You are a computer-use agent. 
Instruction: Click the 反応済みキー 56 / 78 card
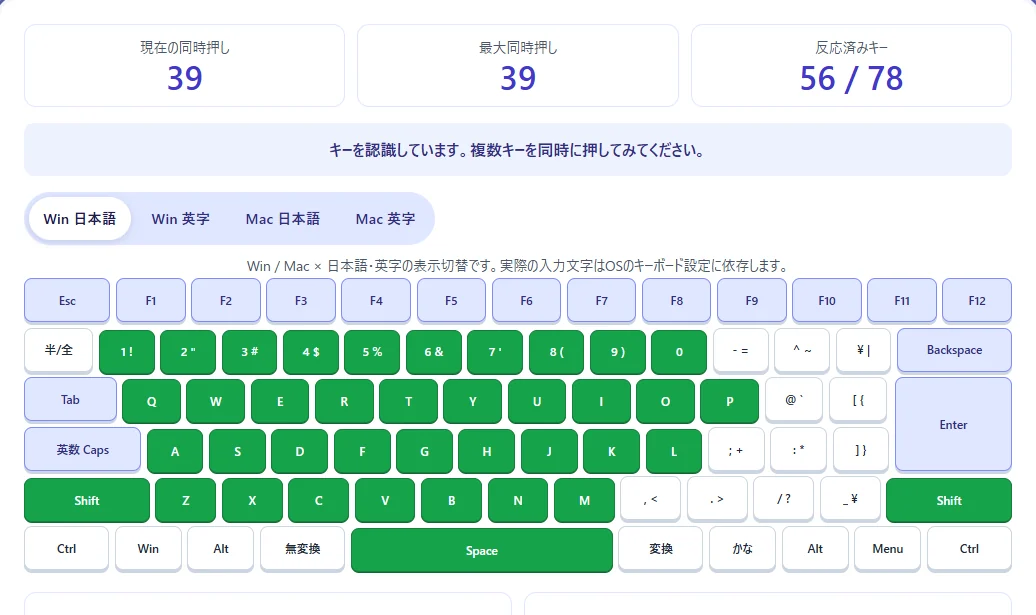click(x=852, y=65)
